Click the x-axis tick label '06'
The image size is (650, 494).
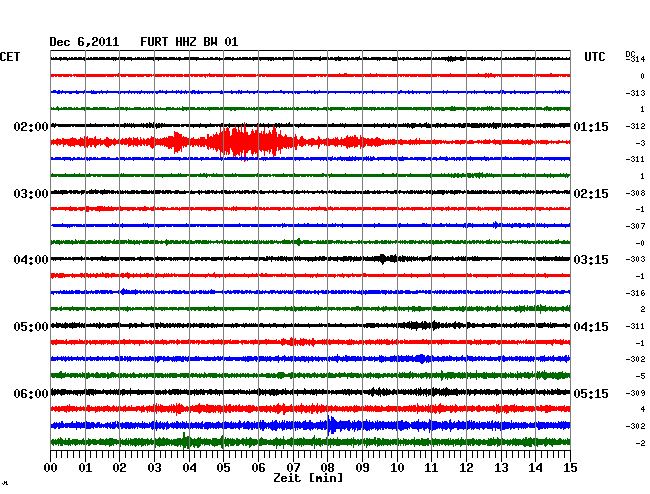pyautogui.click(x=259, y=468)
